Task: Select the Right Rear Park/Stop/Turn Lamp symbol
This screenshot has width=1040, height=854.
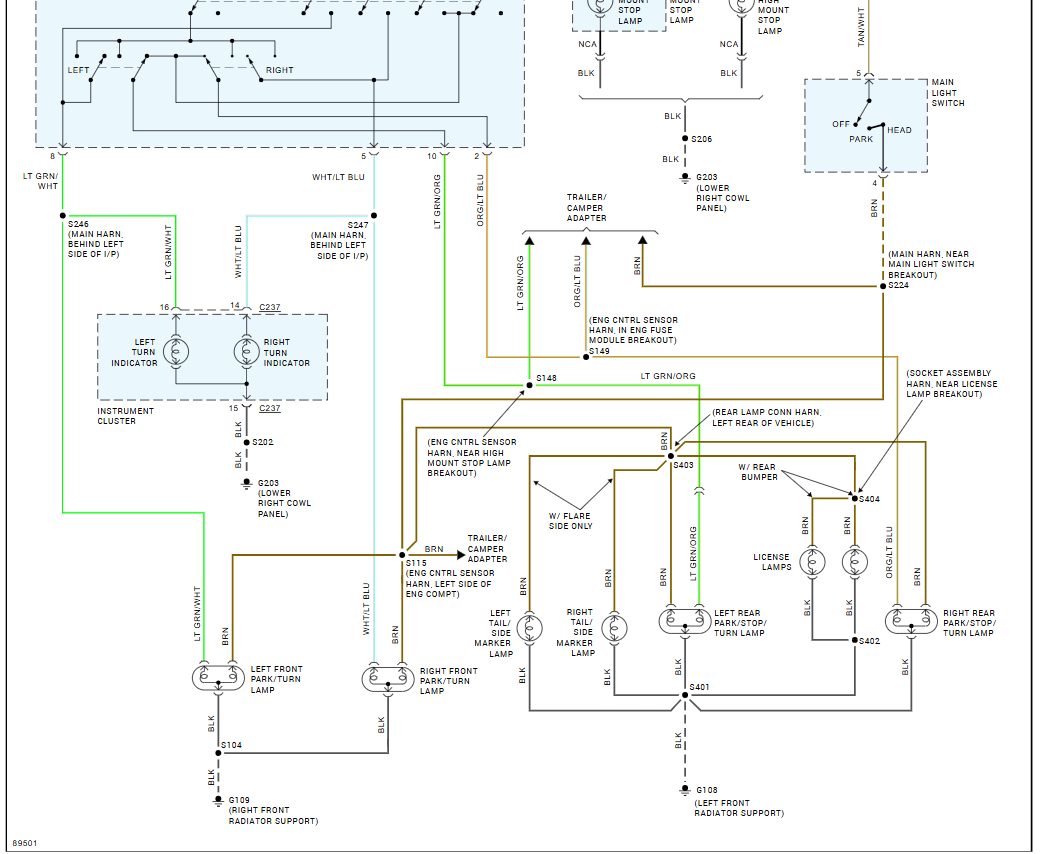Action: click(x=911, y=621)
